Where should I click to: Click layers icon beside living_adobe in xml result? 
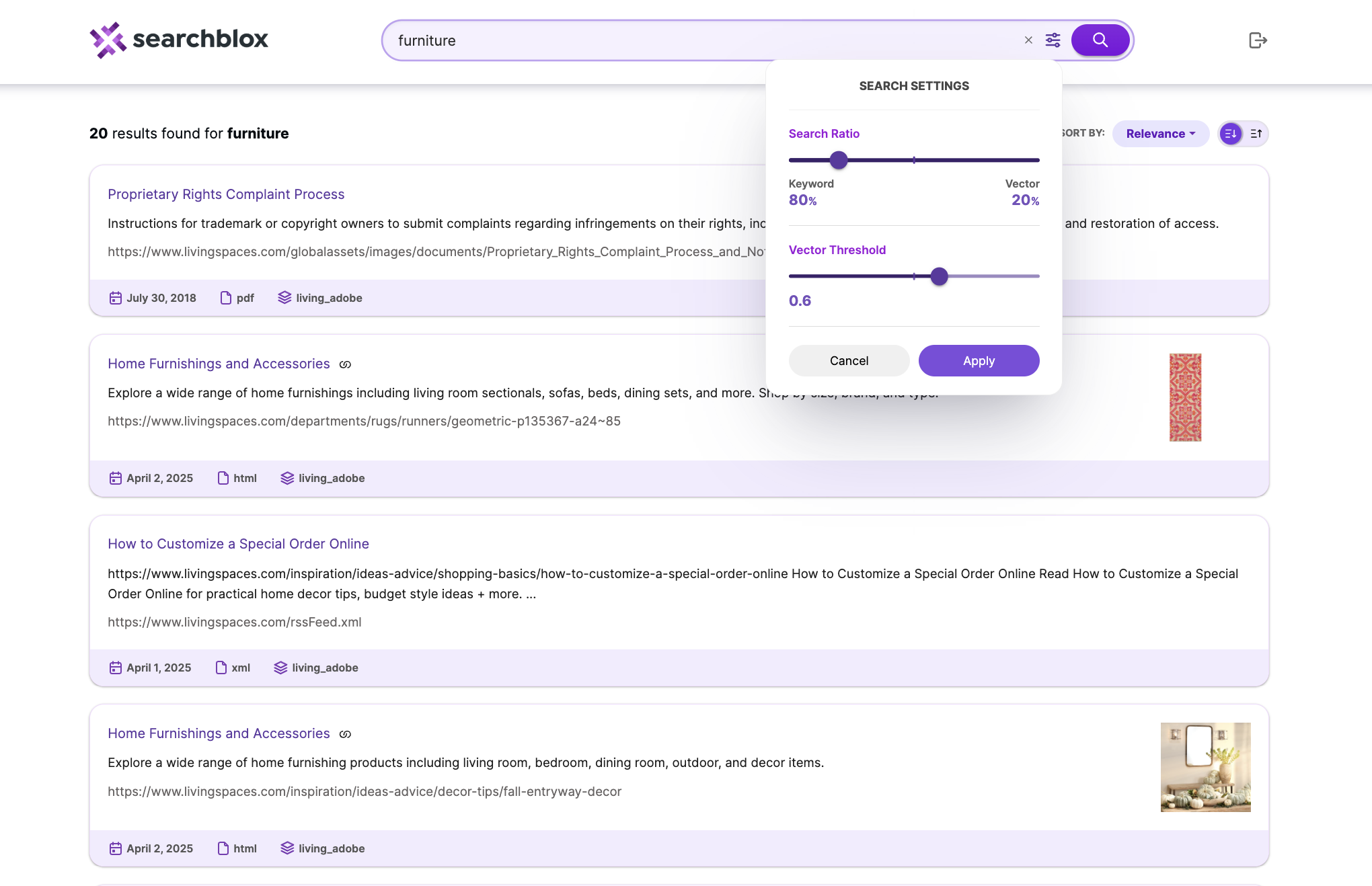tap(280, 668)
